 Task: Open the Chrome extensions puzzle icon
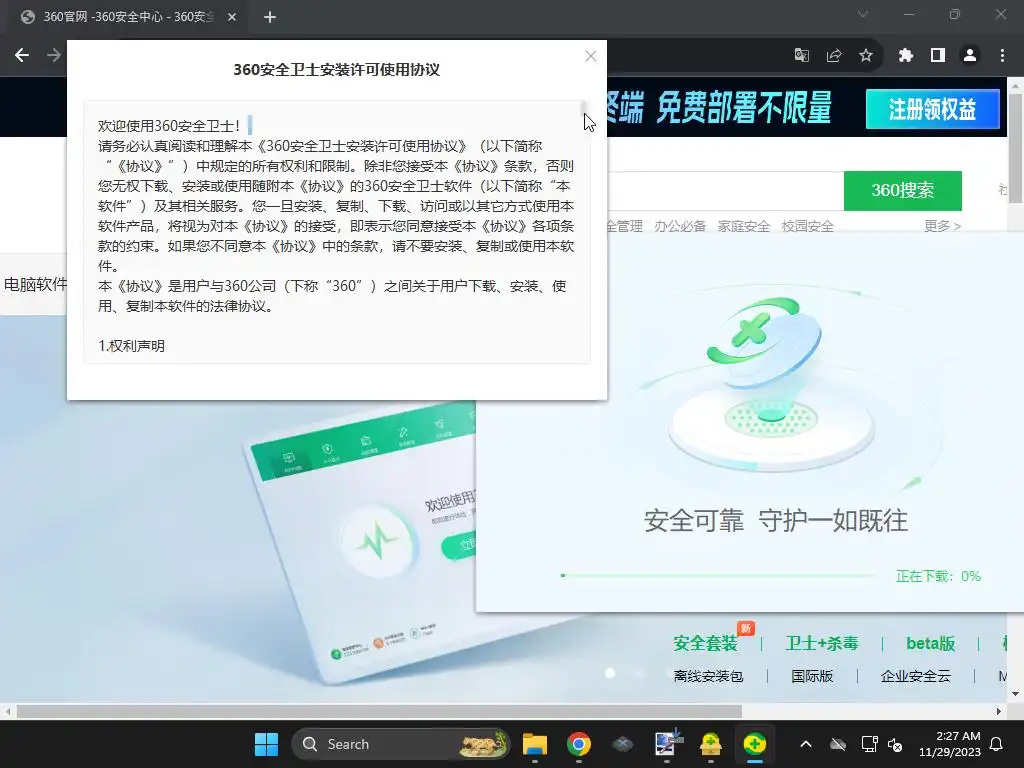[905, 56]
